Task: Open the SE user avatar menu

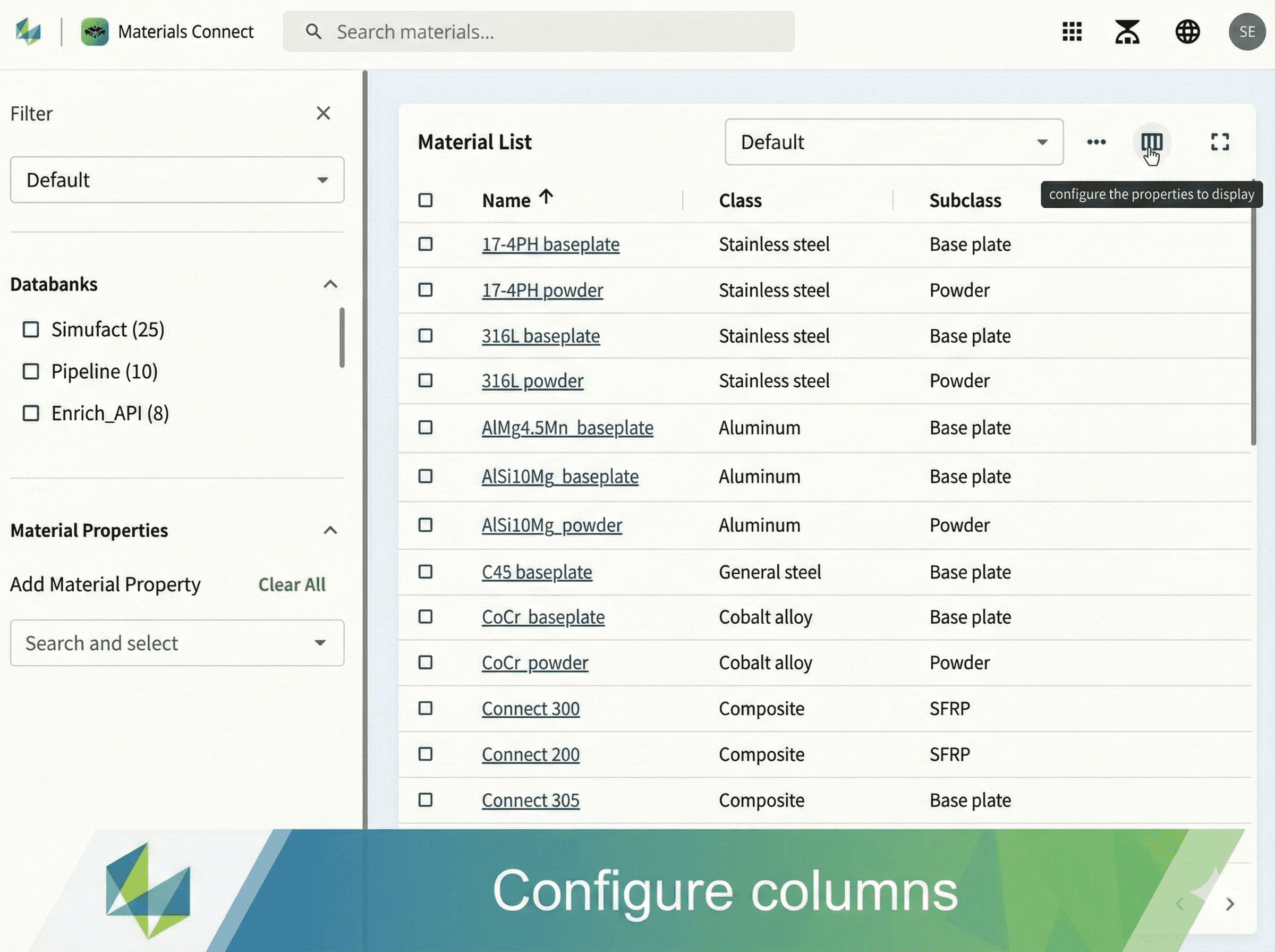Action: coord(1246,32)
